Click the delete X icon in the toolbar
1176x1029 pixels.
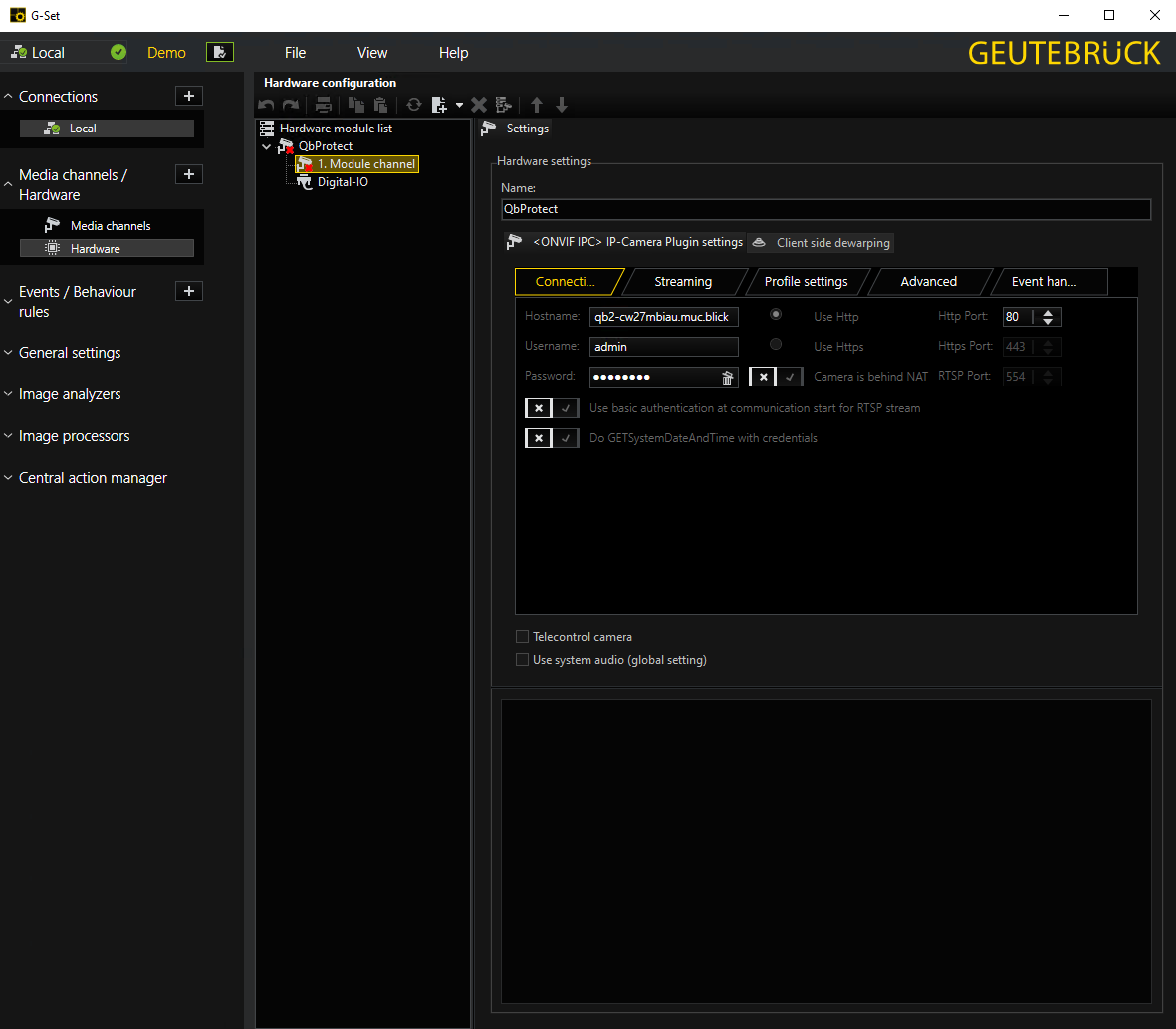click(478, 105)
